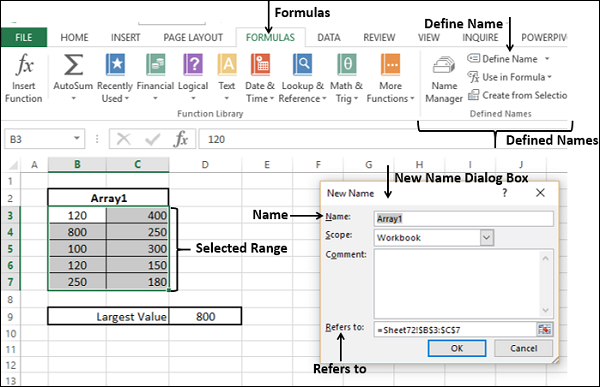Click the Array1 header cell
The width and height of the screenshot is (600, 387).
[x=108, y=198]
